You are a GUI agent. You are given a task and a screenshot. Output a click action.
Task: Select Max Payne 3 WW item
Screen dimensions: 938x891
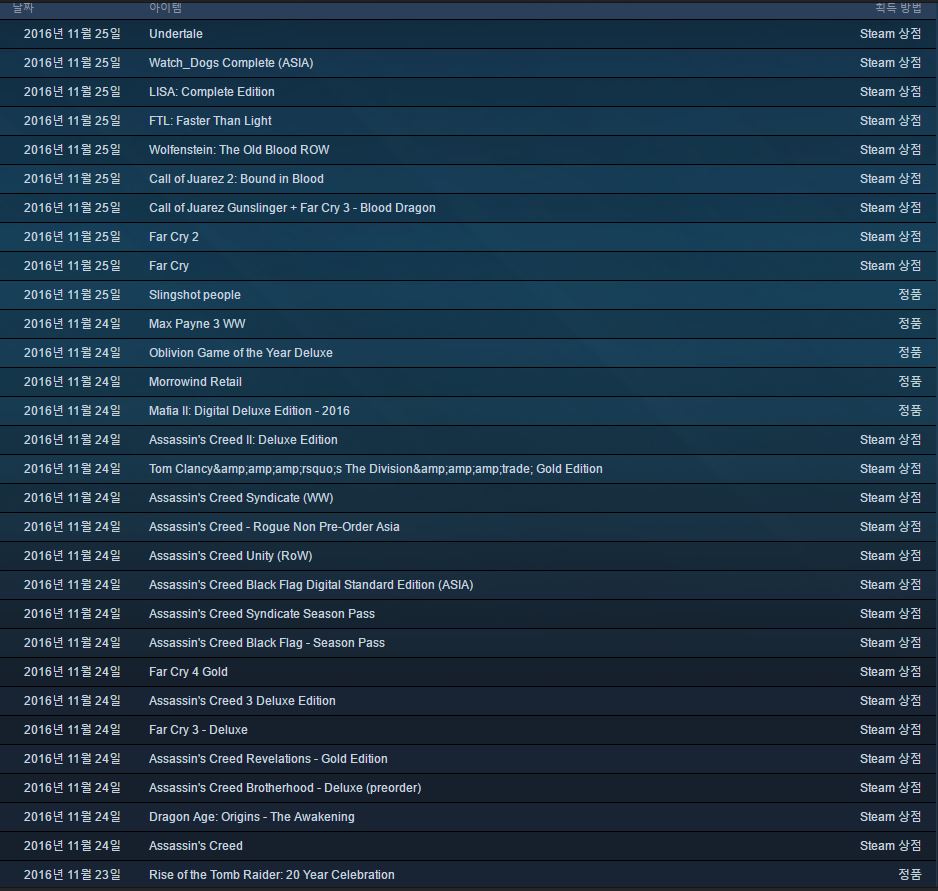[x=197, y=324]
